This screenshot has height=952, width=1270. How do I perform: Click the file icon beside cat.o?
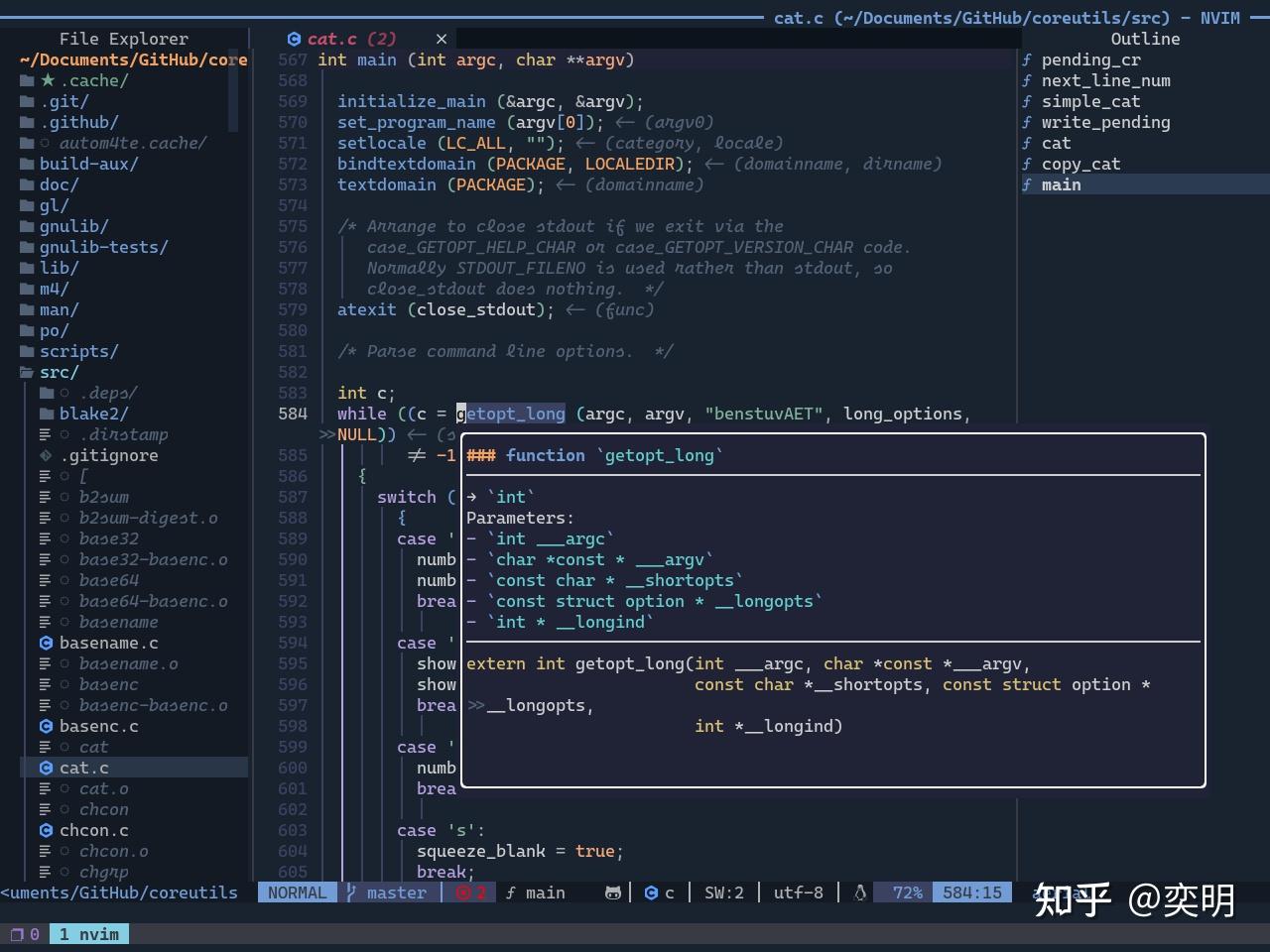[x=45, y=788]
